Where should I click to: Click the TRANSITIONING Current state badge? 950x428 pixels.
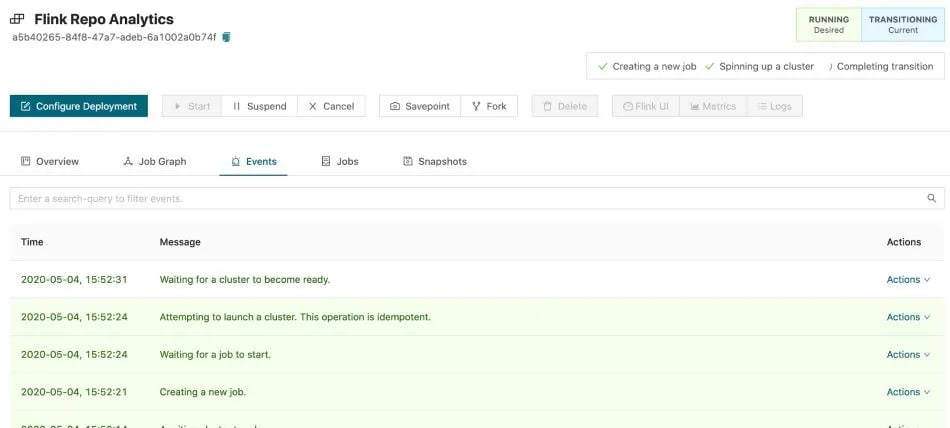click(x=903, y=24)
